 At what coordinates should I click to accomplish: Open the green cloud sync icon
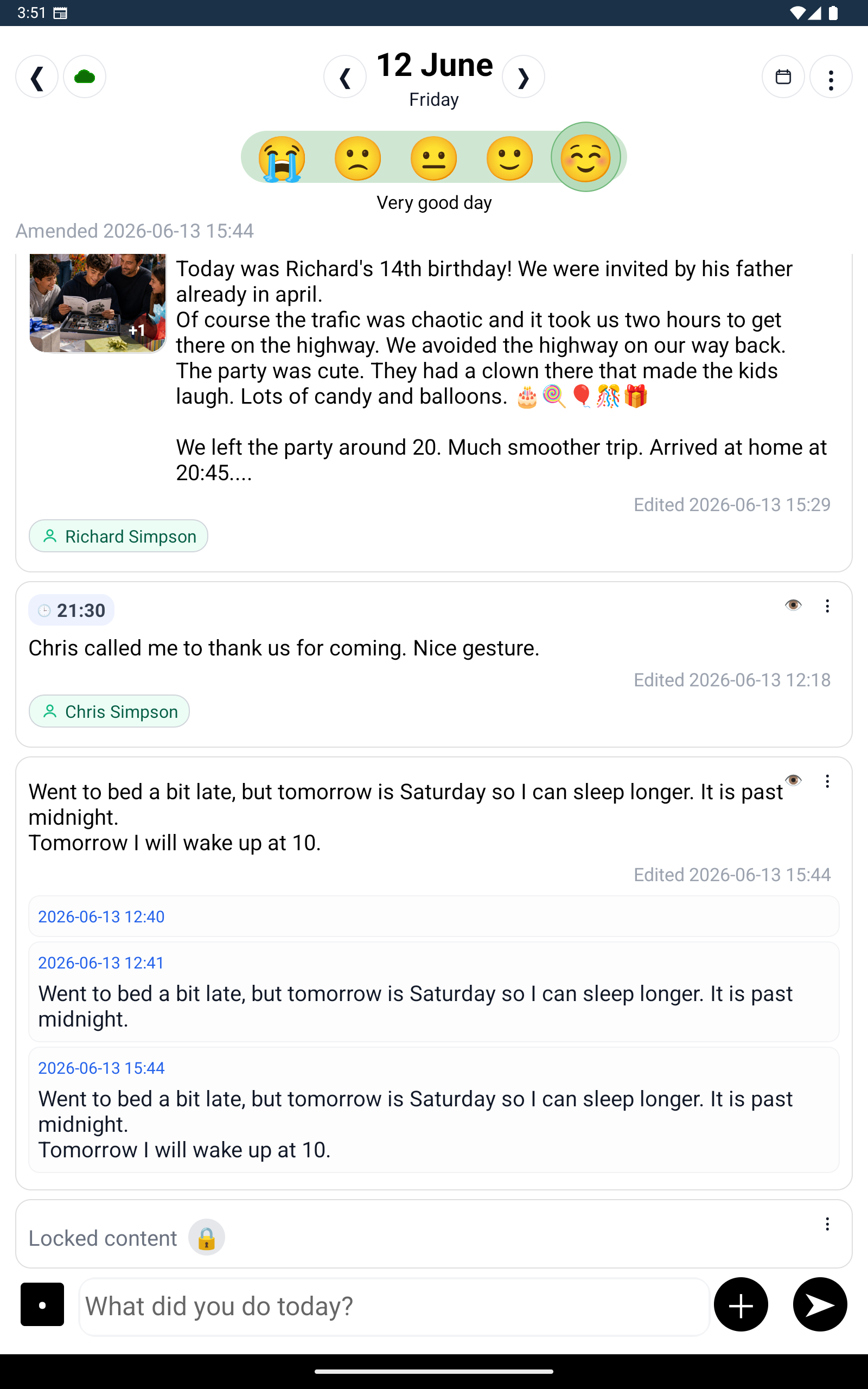point(85,77)
